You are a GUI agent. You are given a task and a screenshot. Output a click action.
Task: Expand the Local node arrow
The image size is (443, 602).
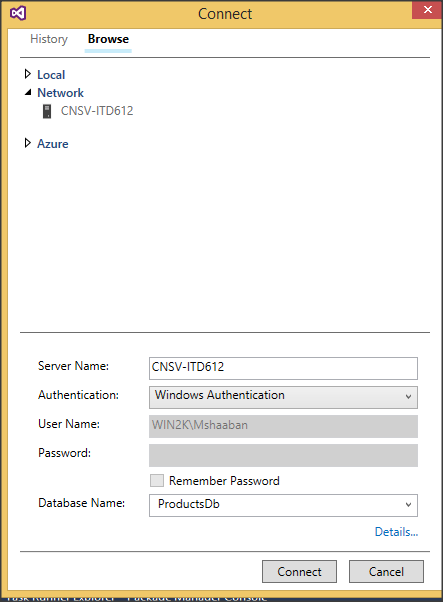pos(28,74)
